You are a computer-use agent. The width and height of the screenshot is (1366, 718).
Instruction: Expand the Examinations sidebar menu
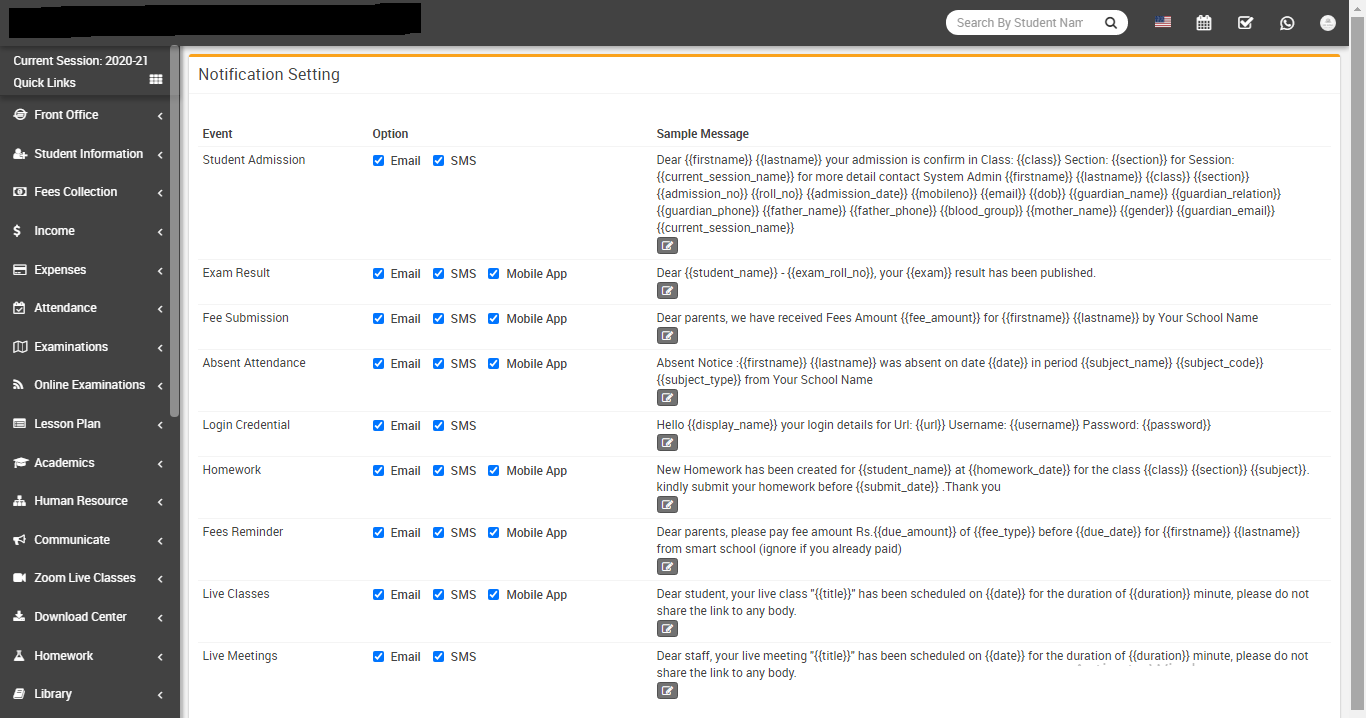(x=88, y=347)
